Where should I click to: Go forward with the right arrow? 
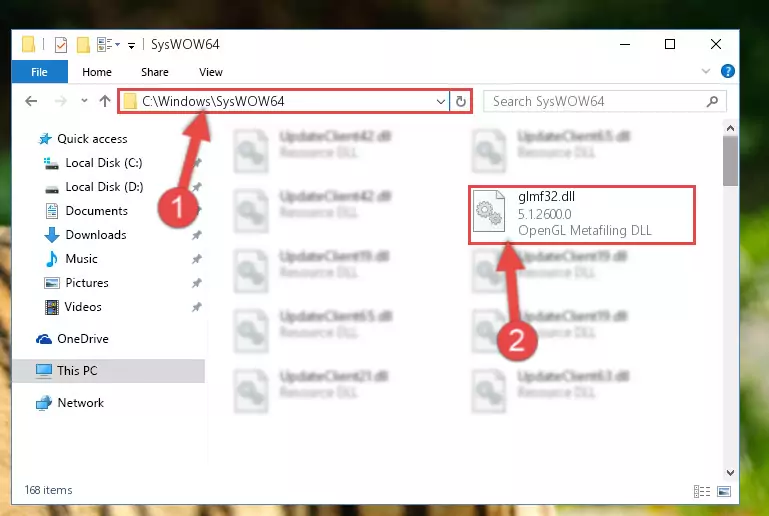coord(60,101)
